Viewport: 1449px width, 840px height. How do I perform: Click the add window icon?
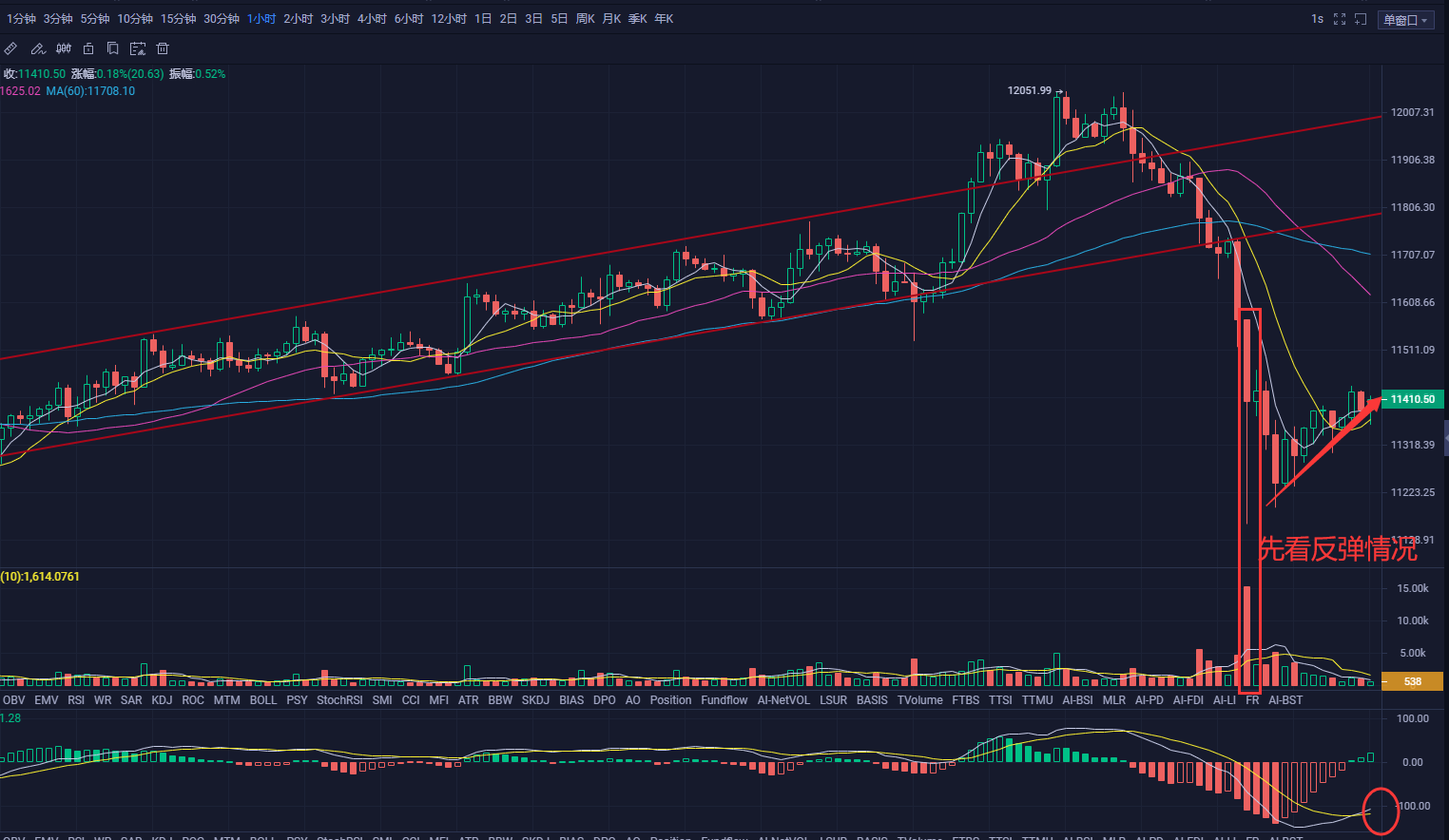click(1361, 19)
